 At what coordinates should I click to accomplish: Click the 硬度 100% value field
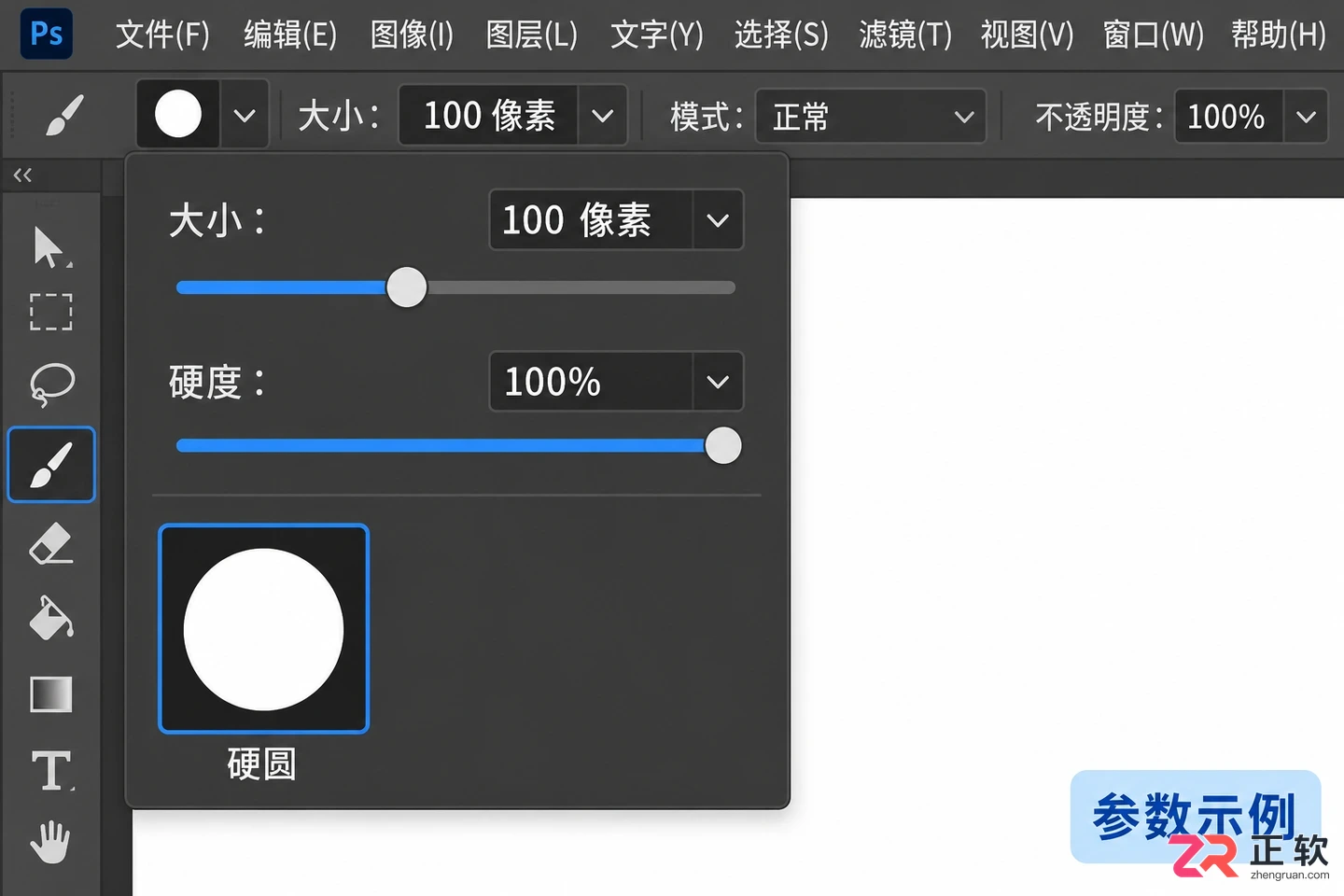(592, 381)
